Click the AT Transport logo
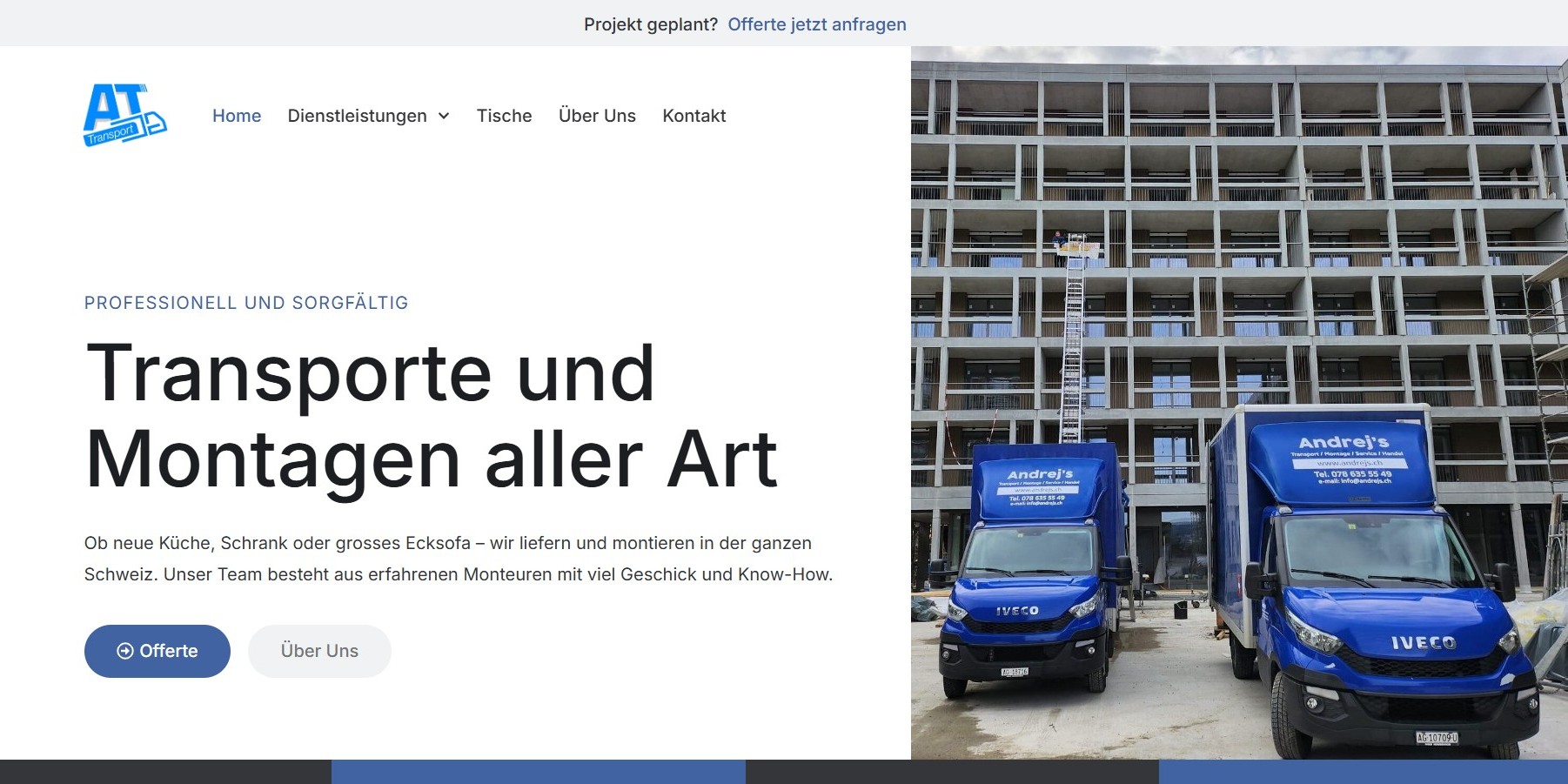The width and height of the screenshot is (1568, 784). [x=124, y=115]
